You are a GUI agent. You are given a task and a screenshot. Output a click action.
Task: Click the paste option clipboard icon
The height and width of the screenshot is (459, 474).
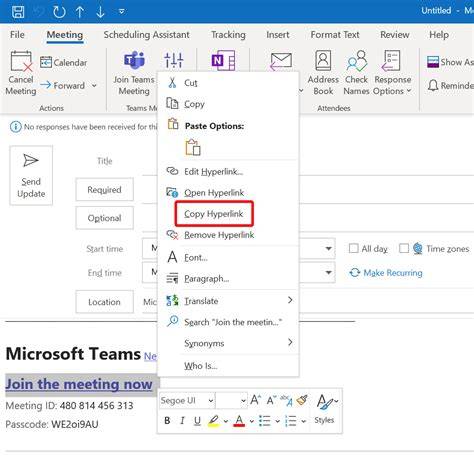coord(193,147)
